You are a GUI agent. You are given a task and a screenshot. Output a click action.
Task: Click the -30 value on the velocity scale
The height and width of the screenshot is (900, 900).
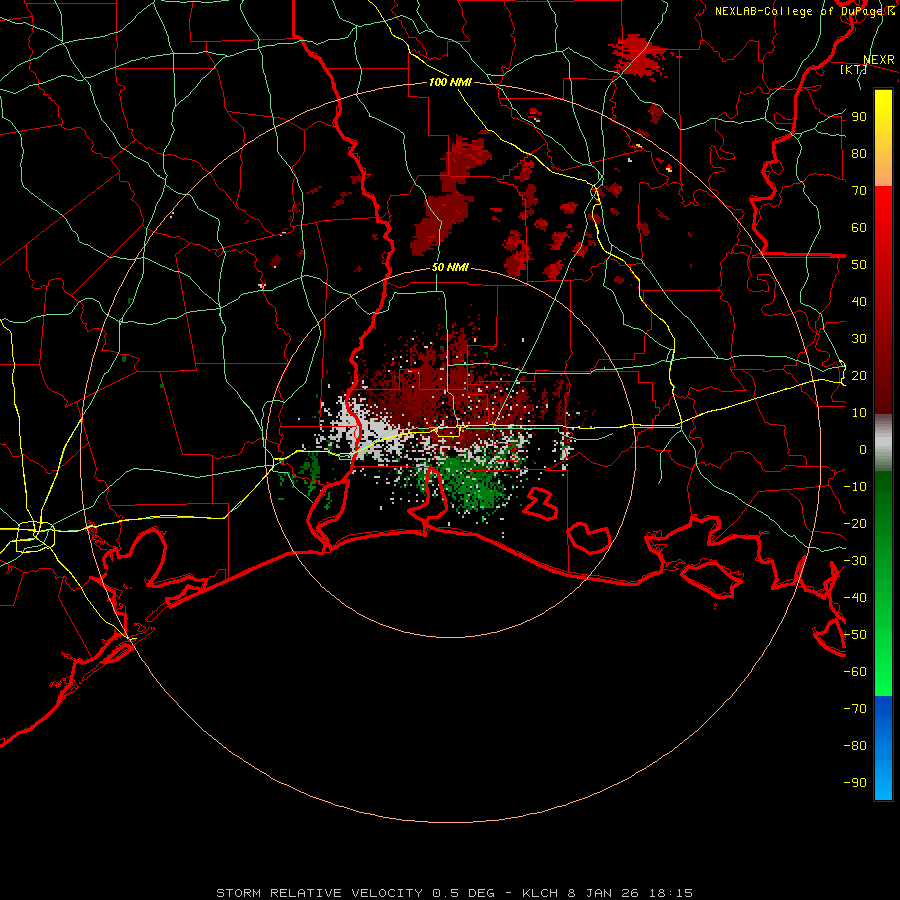855,561
